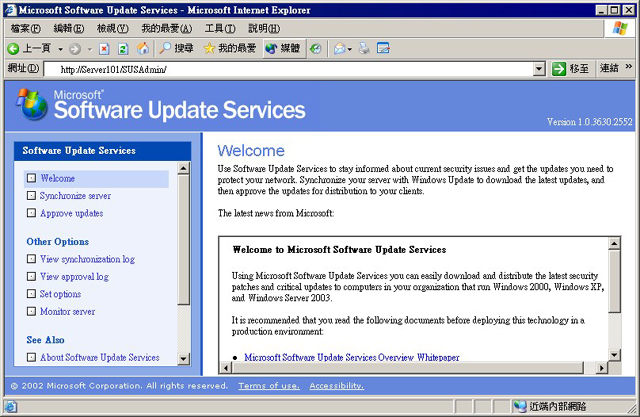Click the address bar URL field
This screenshot has width=640, height=417.
point(288,69)
